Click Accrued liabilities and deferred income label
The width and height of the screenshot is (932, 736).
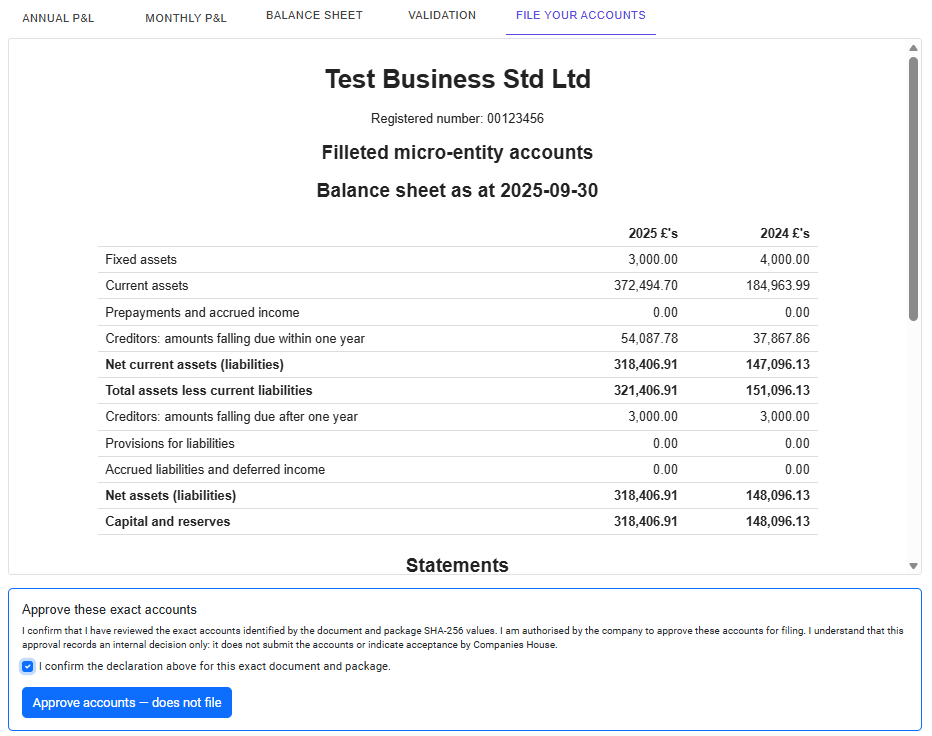point(215,470)
